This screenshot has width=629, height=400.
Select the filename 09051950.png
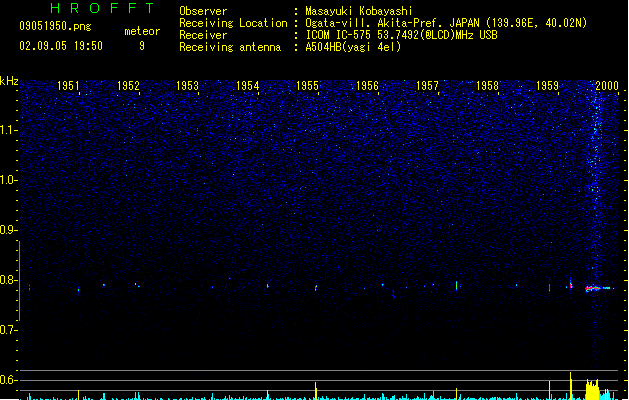[x=55, y=26]
